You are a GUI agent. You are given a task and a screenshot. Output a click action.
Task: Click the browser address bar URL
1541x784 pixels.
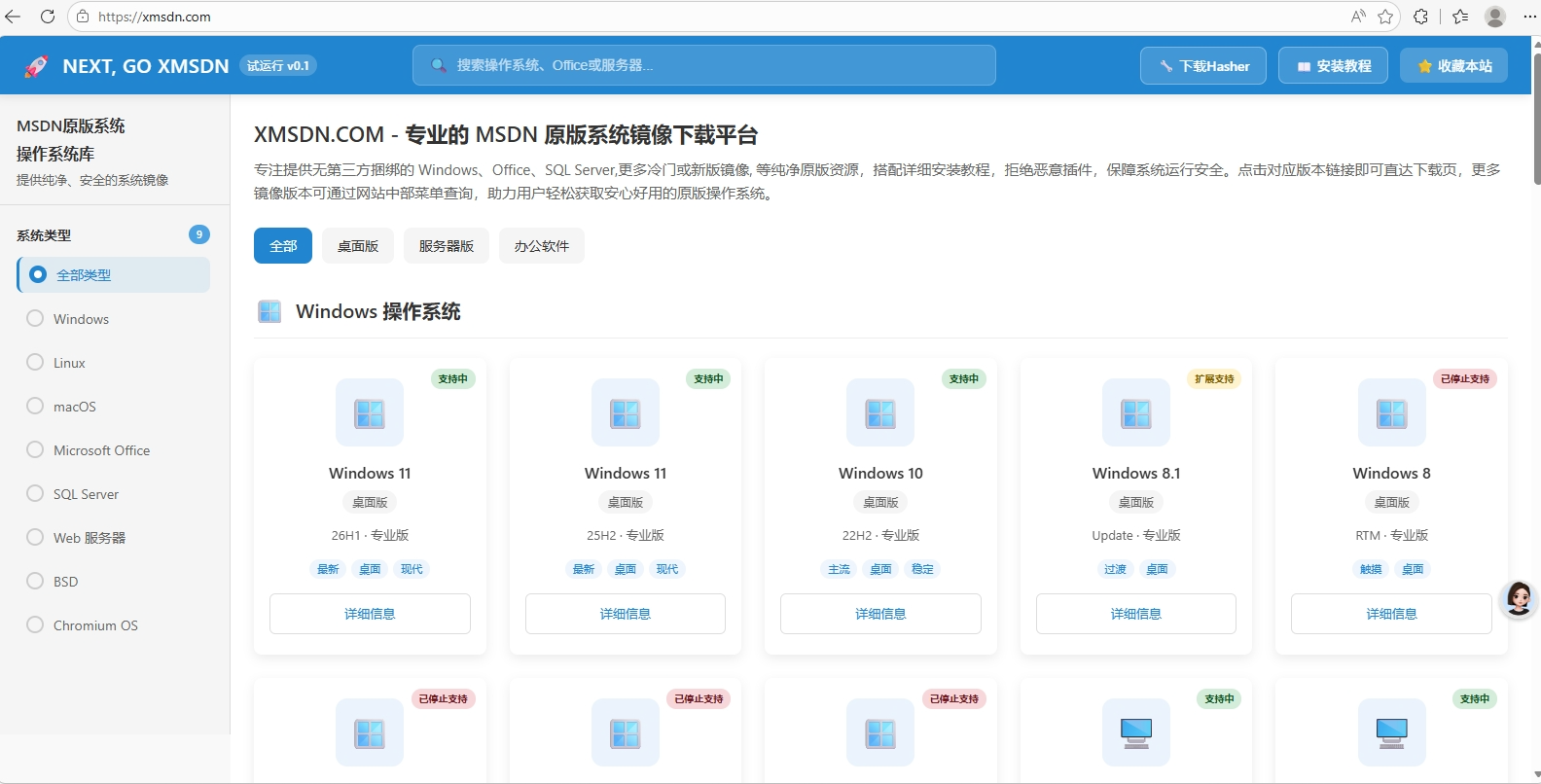[155, 17]
